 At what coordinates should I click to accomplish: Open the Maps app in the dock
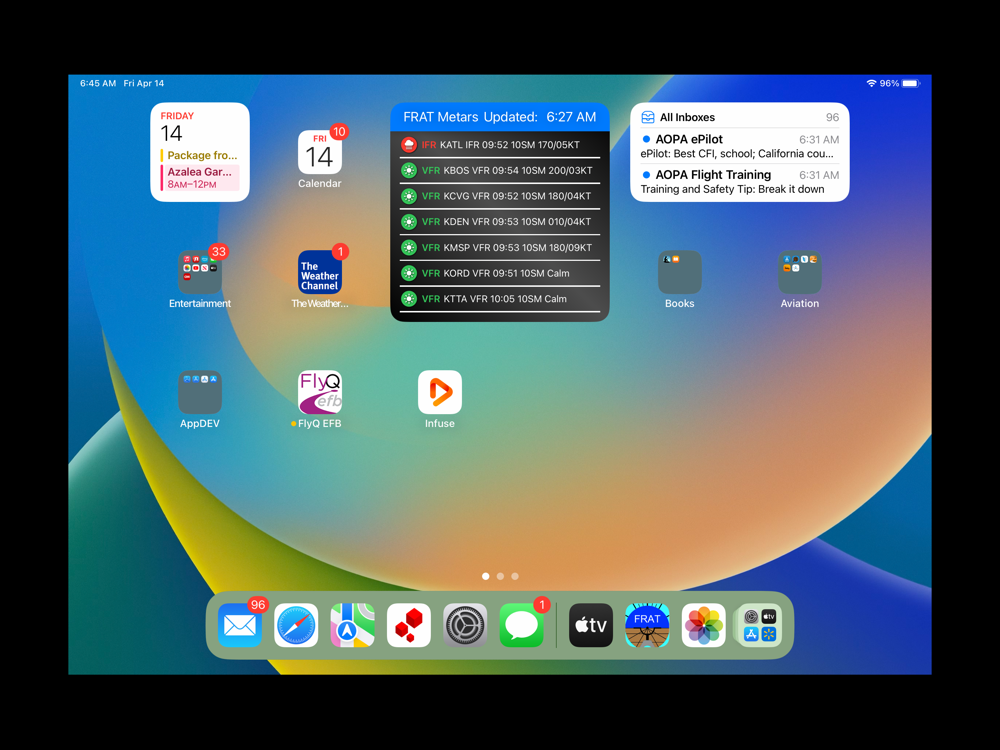(x=353, y=625)
